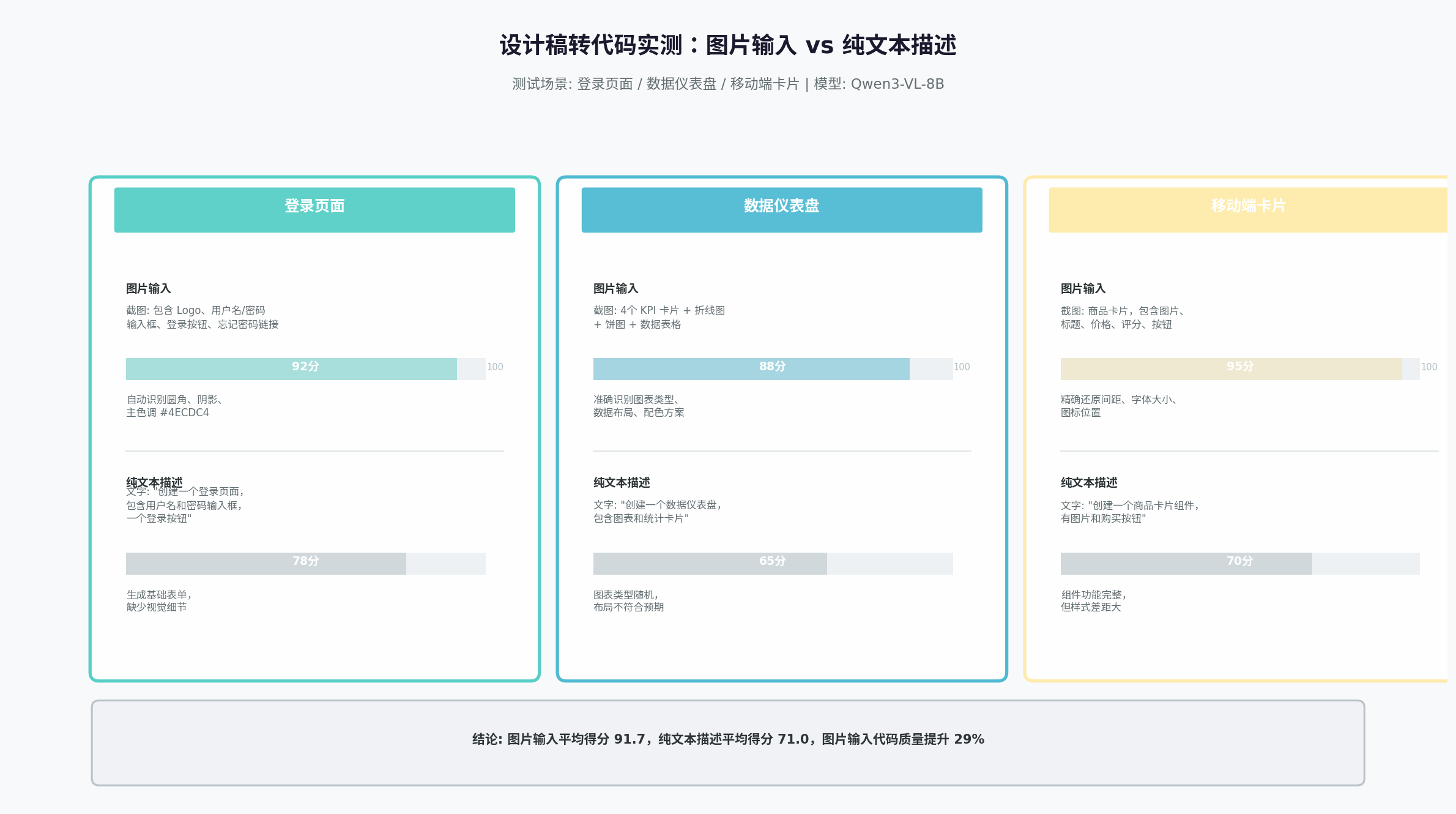Click text 但样式差距大

click(x=1091, y=607)
